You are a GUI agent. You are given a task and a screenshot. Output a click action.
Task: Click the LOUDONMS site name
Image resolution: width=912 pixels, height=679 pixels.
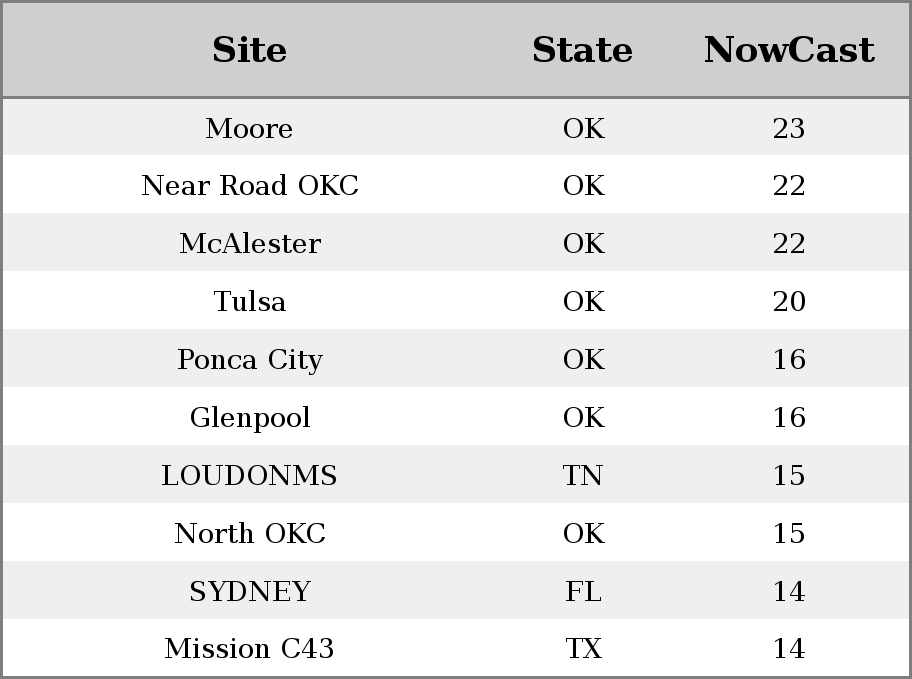point(250,475)
